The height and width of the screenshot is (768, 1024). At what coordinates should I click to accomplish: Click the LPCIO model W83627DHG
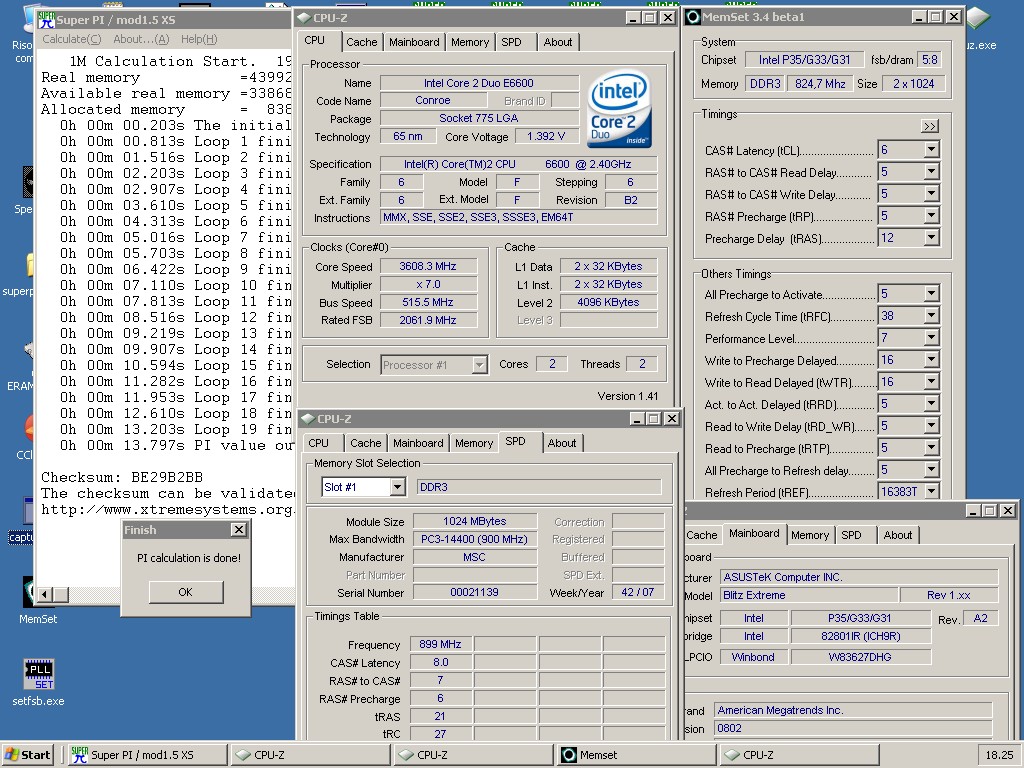coord(859,658)
